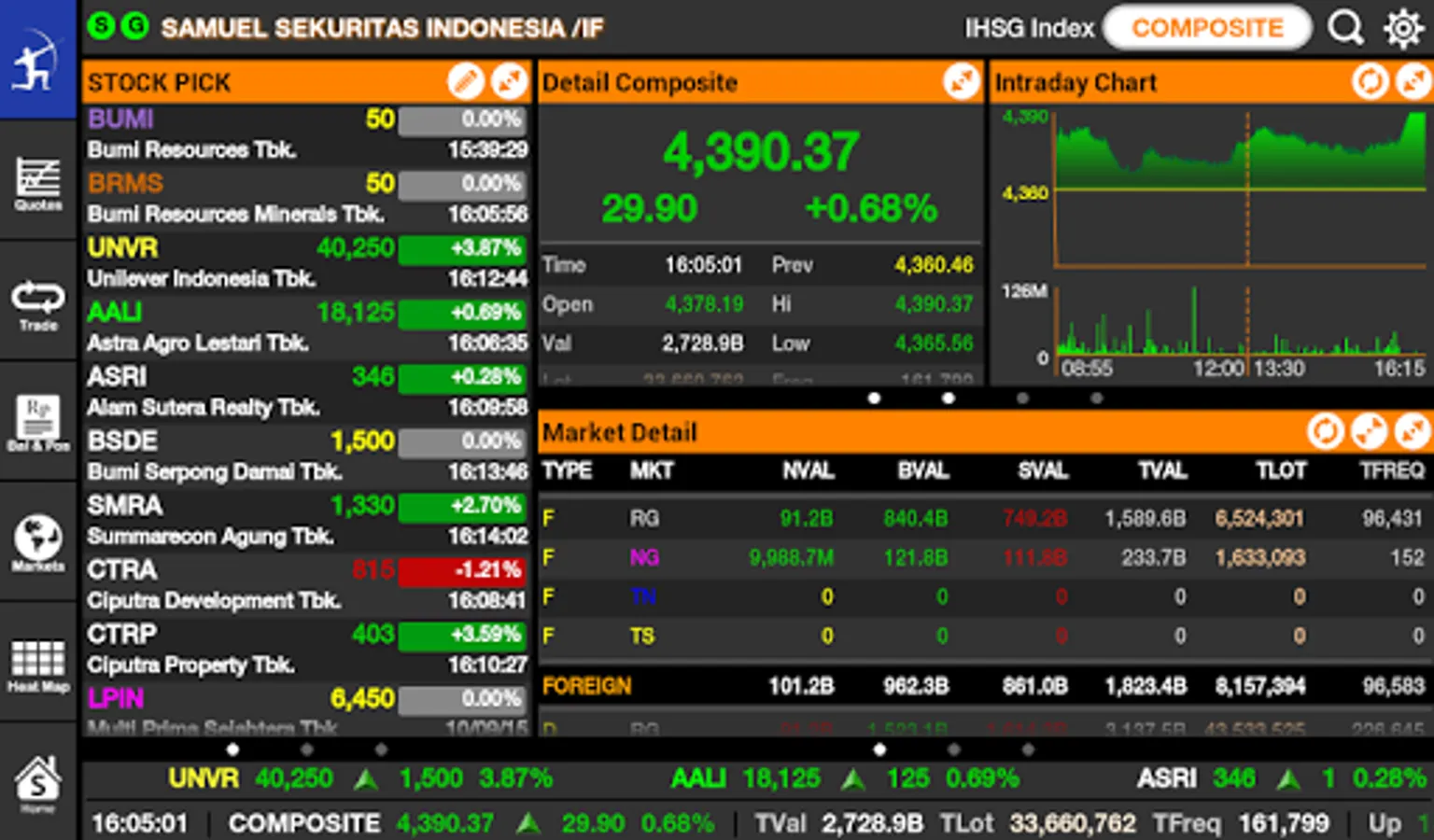Click composite value 4,390.37
Image resolution: width=1434 pixels, height=840 pixels.
[x=761, y=151]
